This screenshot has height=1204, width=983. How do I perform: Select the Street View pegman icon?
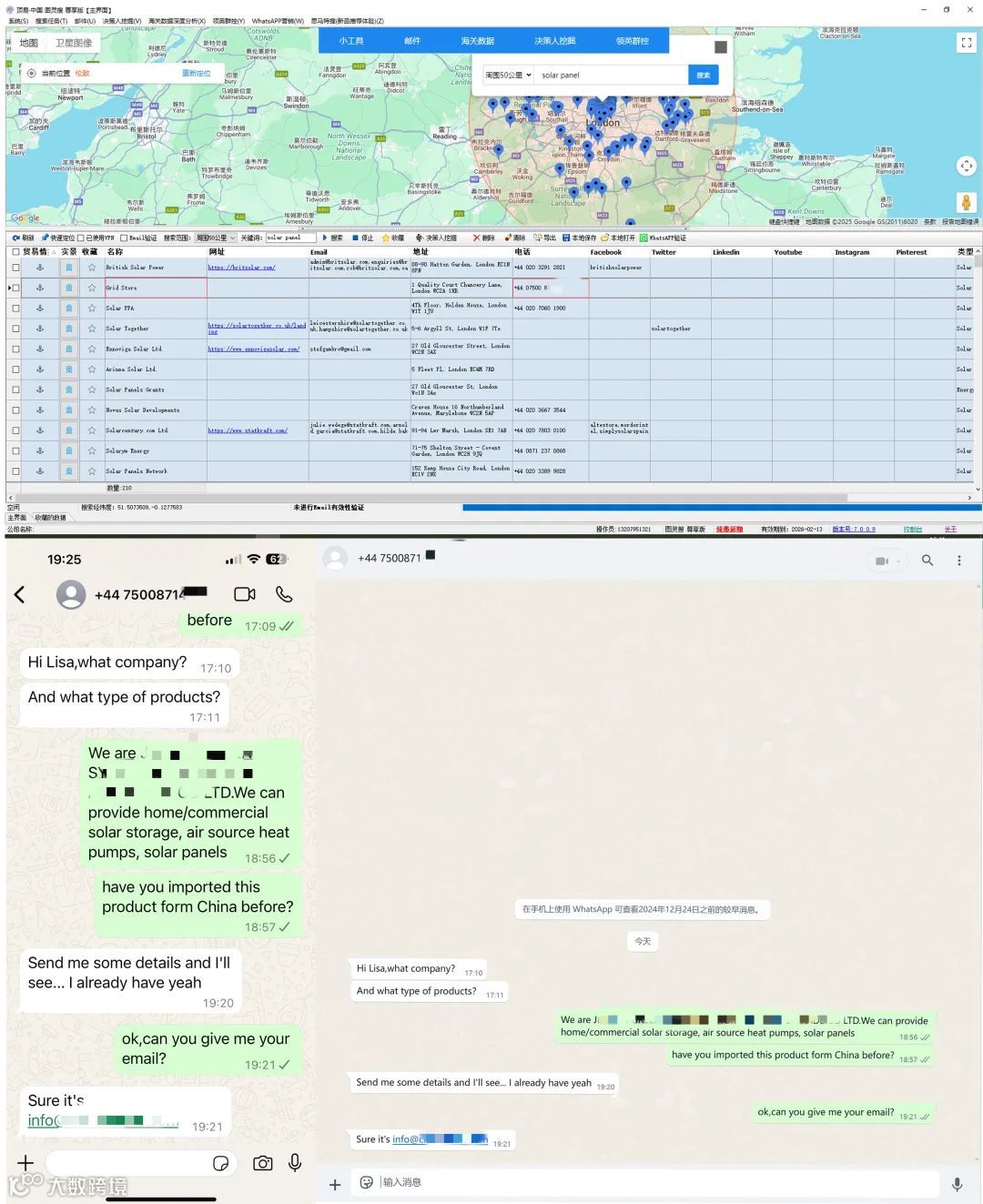click(967, 202)
